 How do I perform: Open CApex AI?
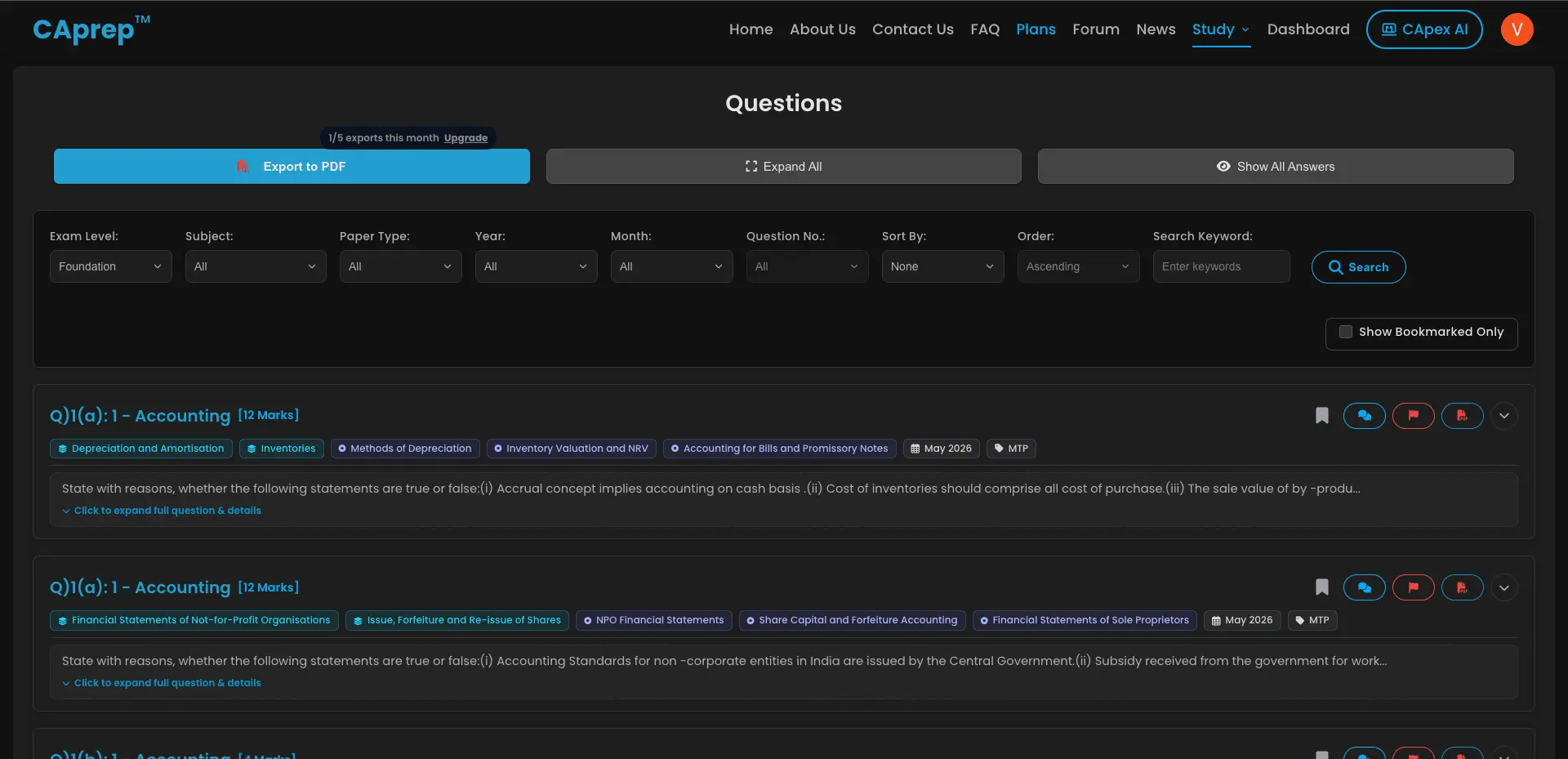(1424, 29)
